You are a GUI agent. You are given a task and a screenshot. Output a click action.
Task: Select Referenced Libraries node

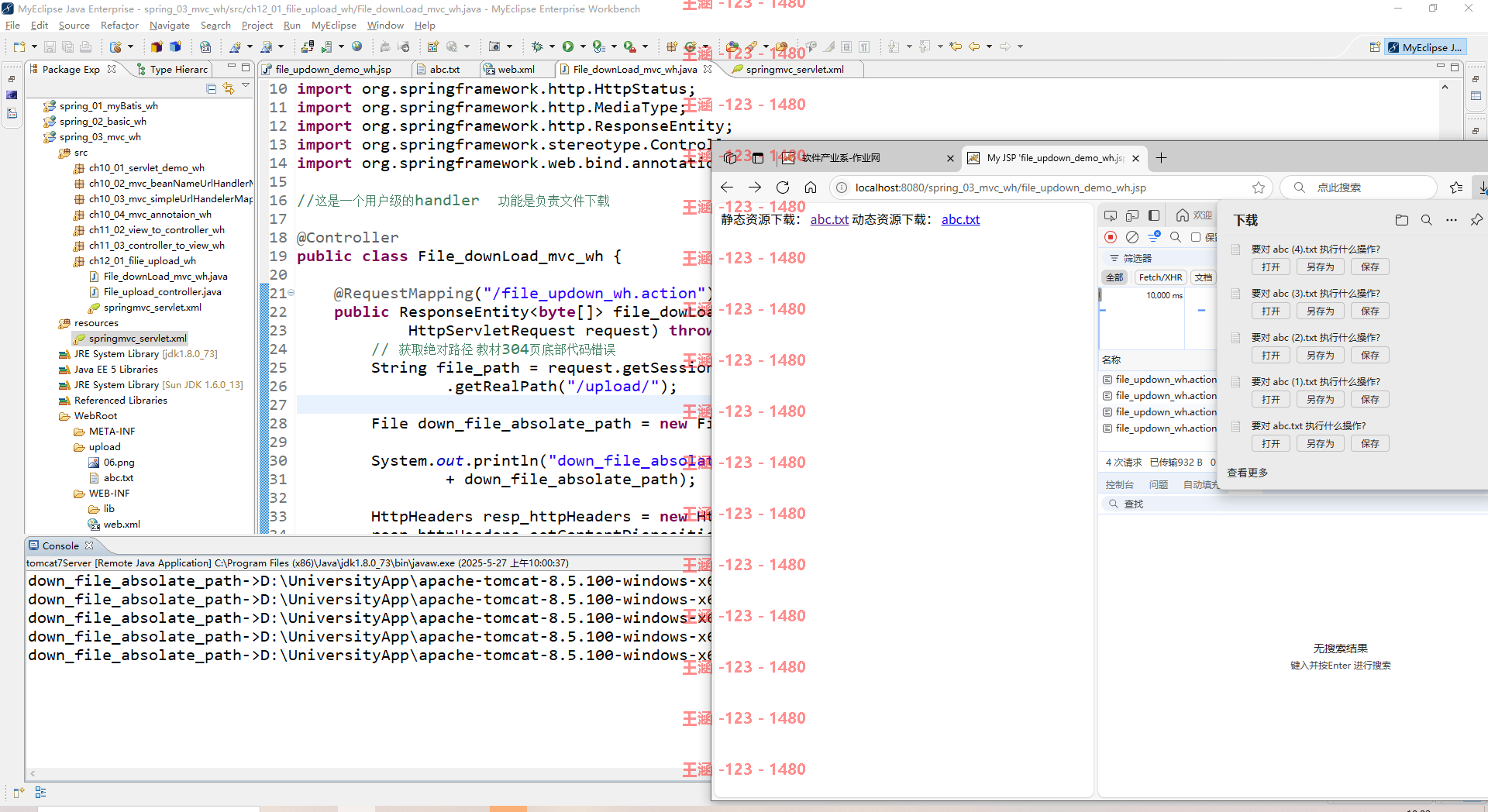(x=120, y=401)
